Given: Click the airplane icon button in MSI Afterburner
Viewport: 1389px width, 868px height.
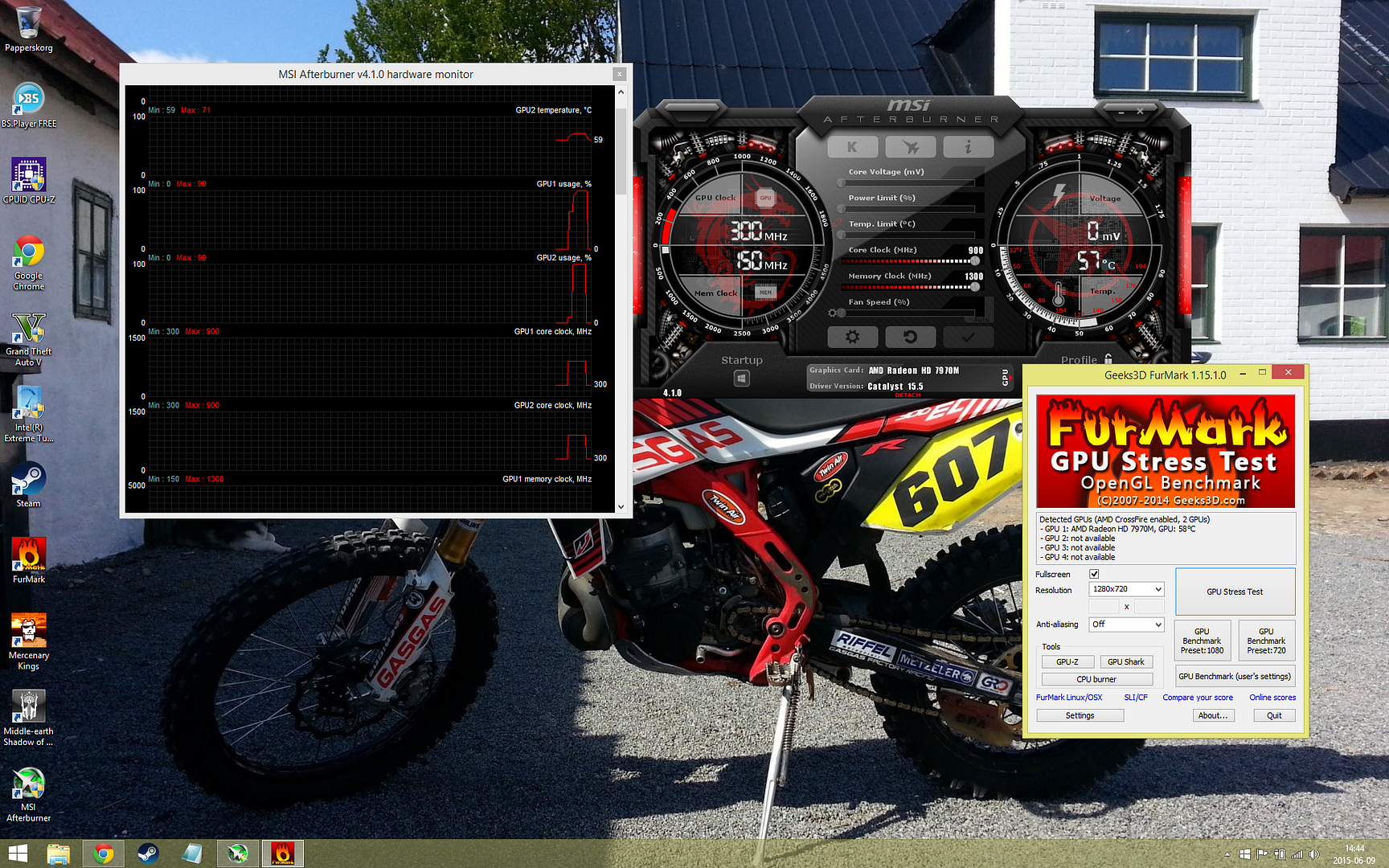Looking at the screenshot, I should (x=911, y=147).
